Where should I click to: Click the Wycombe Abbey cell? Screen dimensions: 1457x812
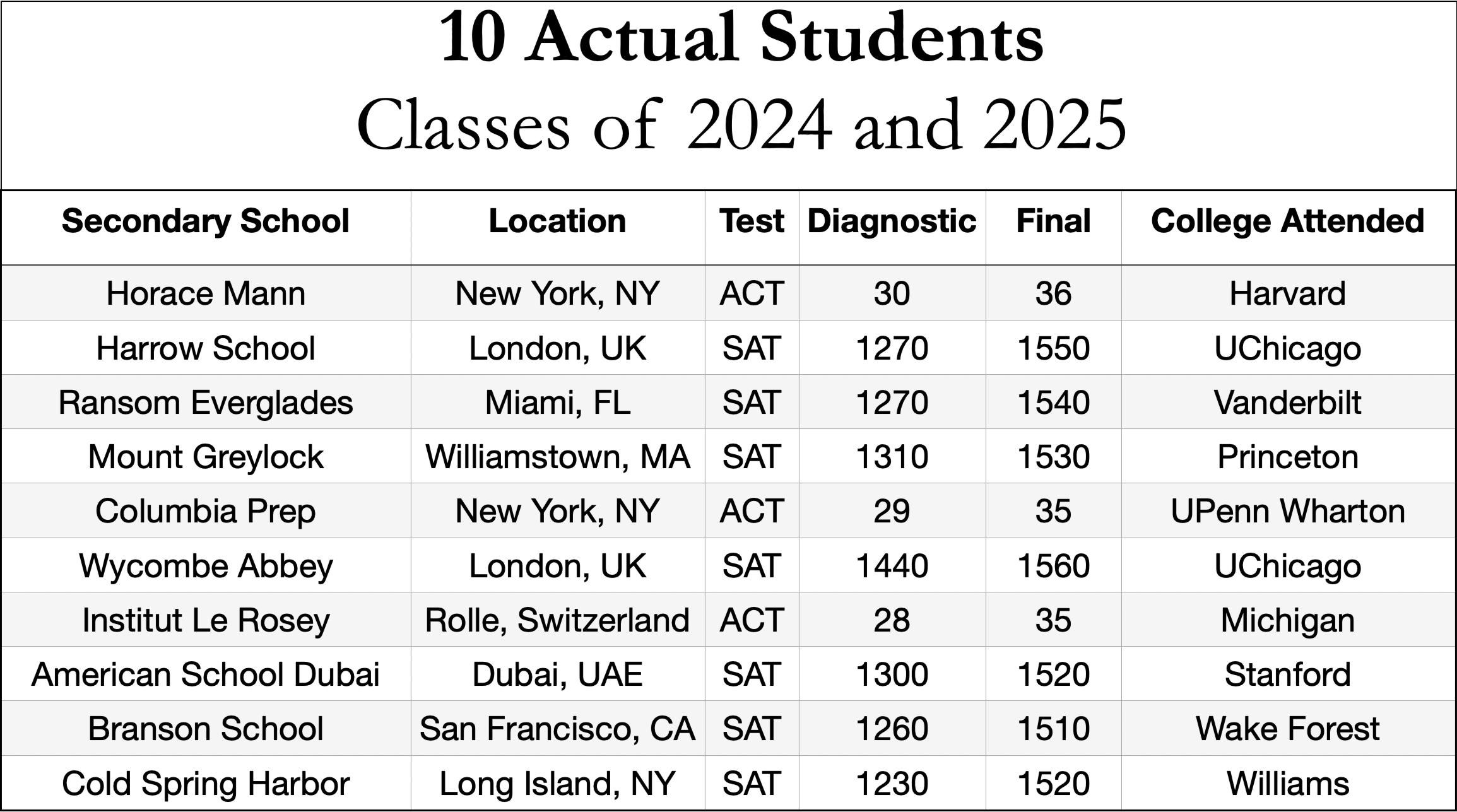point(206,566)
